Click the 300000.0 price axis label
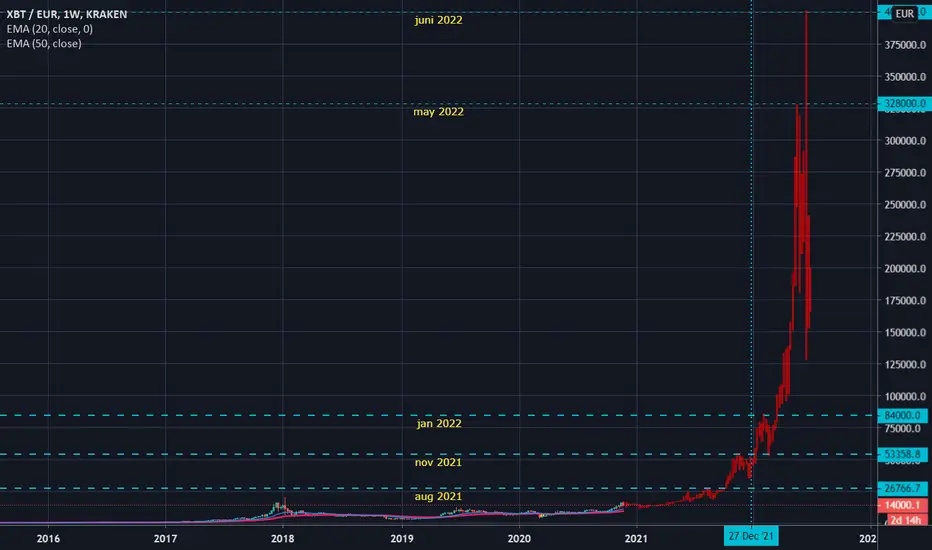Viewport: 932px width, 550px height. [905, 141]
